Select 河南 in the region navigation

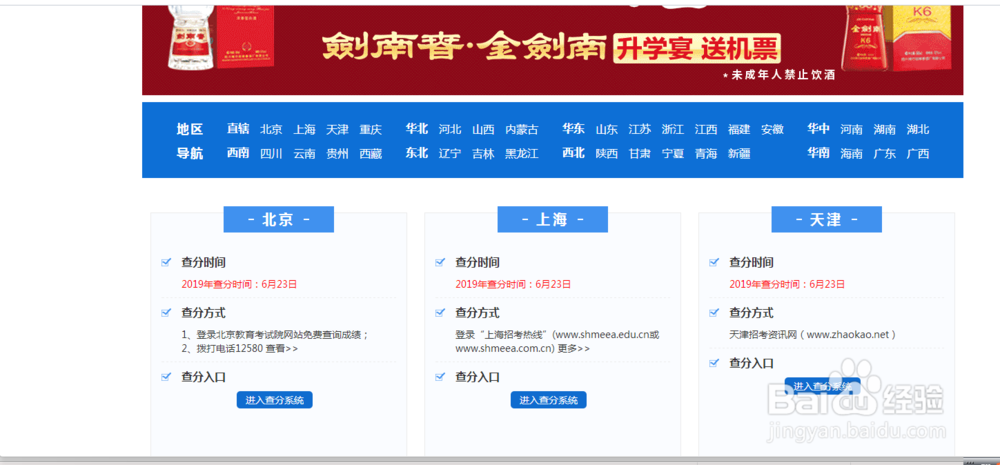(851, 129)
